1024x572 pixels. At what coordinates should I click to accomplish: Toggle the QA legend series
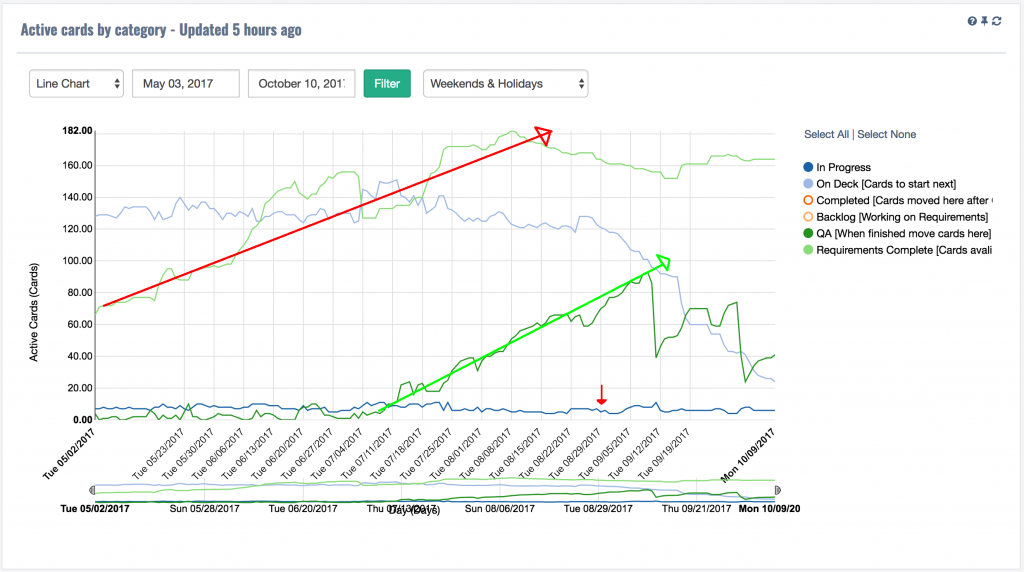coord(897,234)
